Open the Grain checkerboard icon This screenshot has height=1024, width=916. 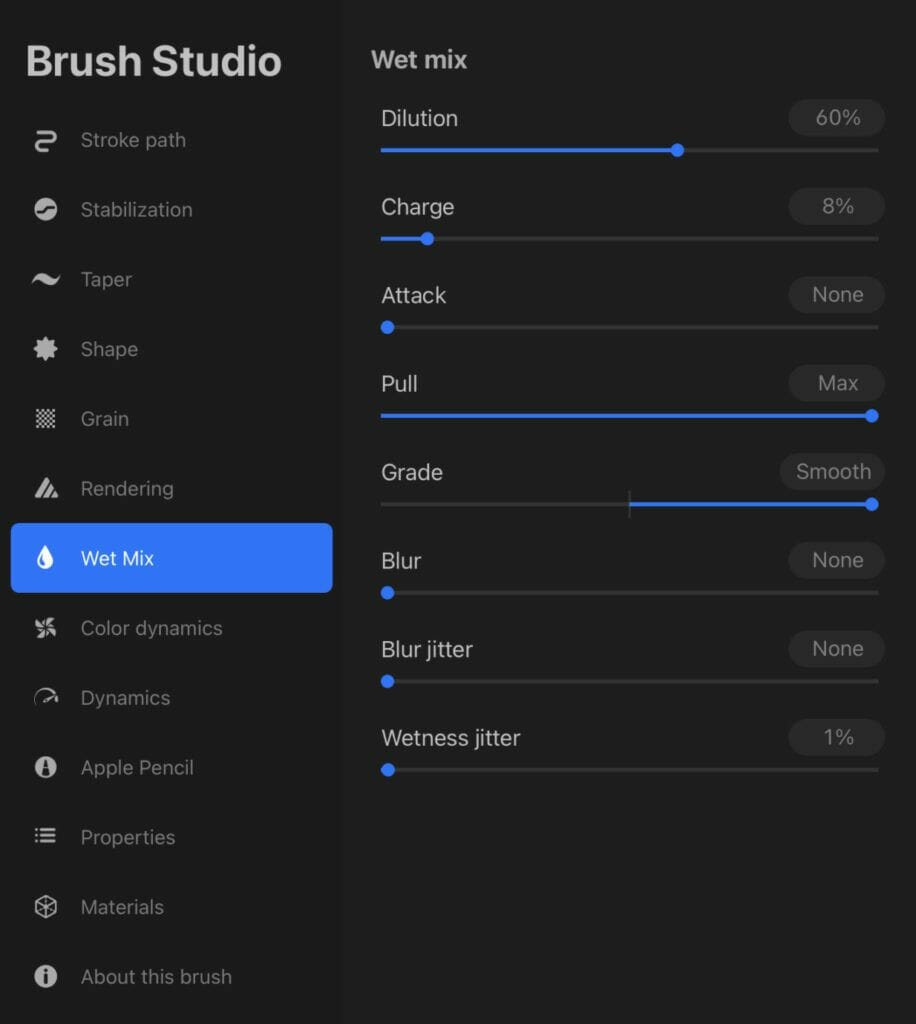(45, 419)
